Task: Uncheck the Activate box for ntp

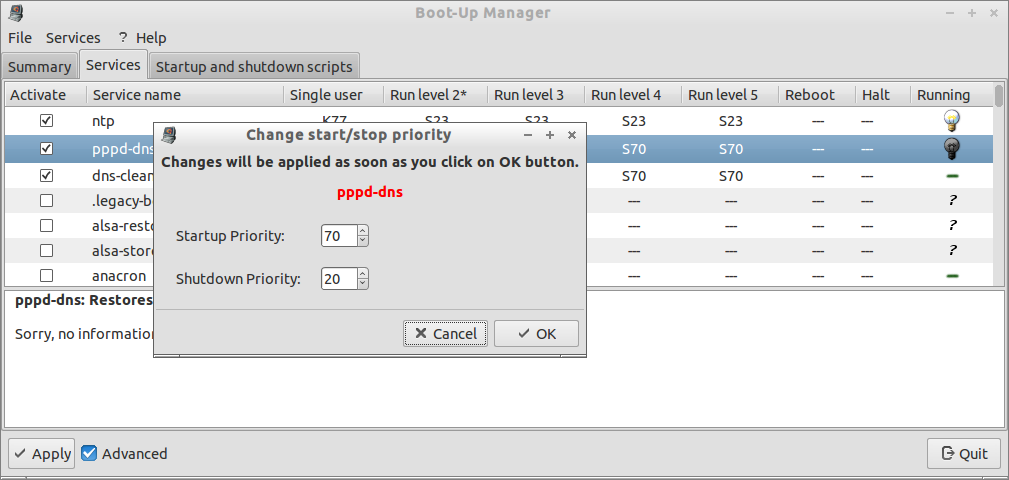Action: pyautogui.click(x=46, y=120)
